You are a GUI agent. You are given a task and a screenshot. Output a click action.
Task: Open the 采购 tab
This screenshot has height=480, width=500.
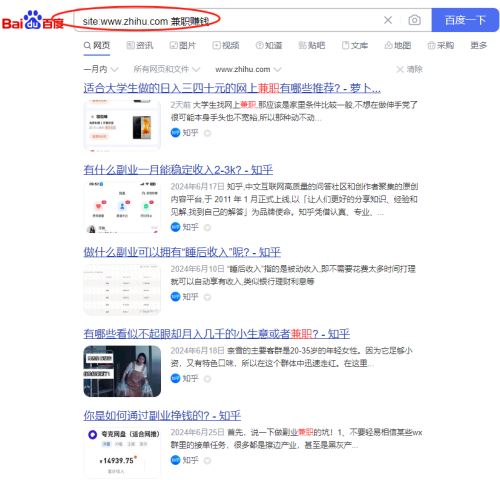point(441,45)
